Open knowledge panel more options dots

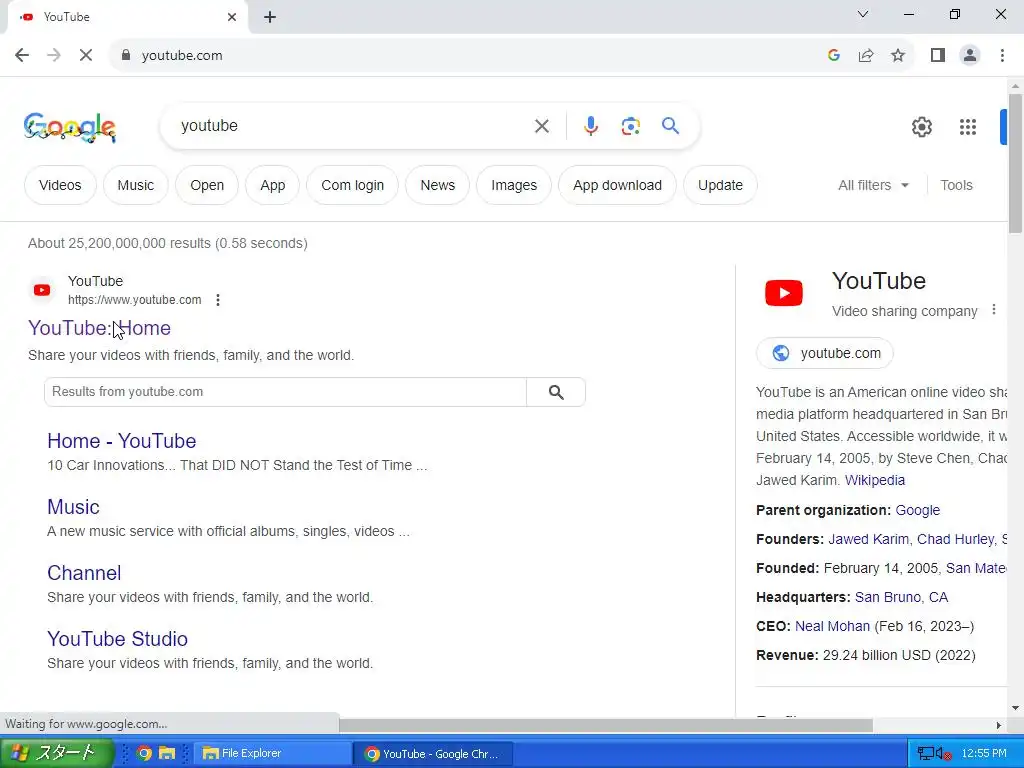(x=993, y=310)
